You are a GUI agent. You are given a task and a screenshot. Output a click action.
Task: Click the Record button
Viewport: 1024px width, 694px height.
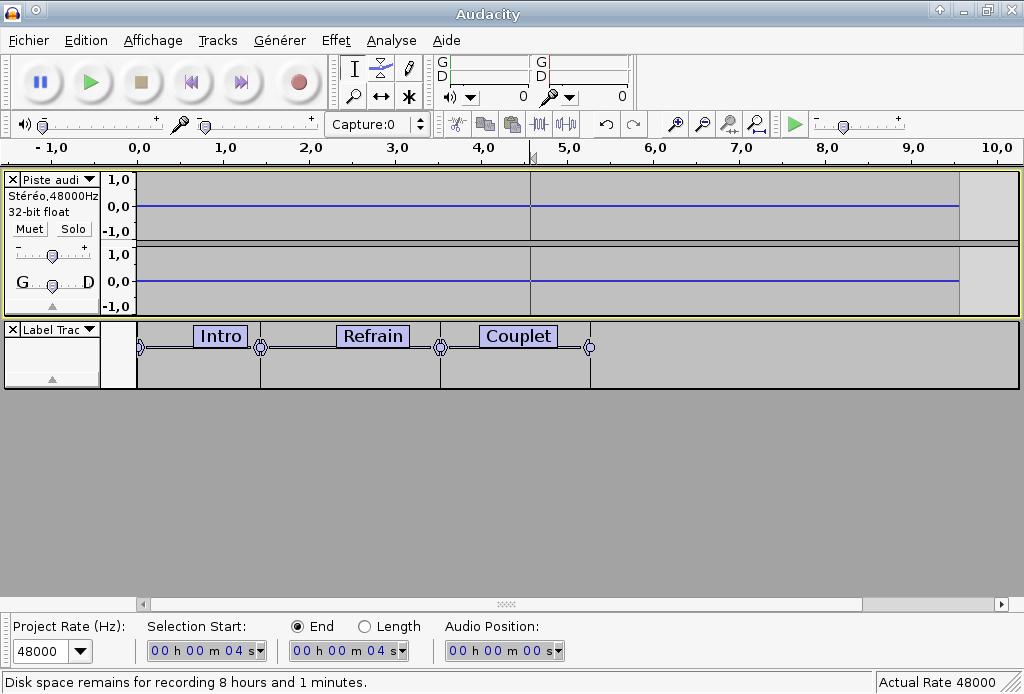pyautogui.click(x=298, y=82)
